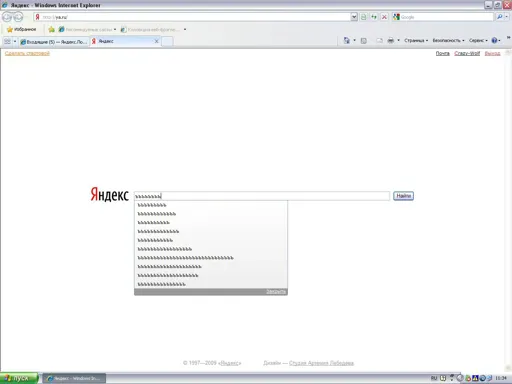
Task: Open a new blank tab
Action: (x=167, y=41)
